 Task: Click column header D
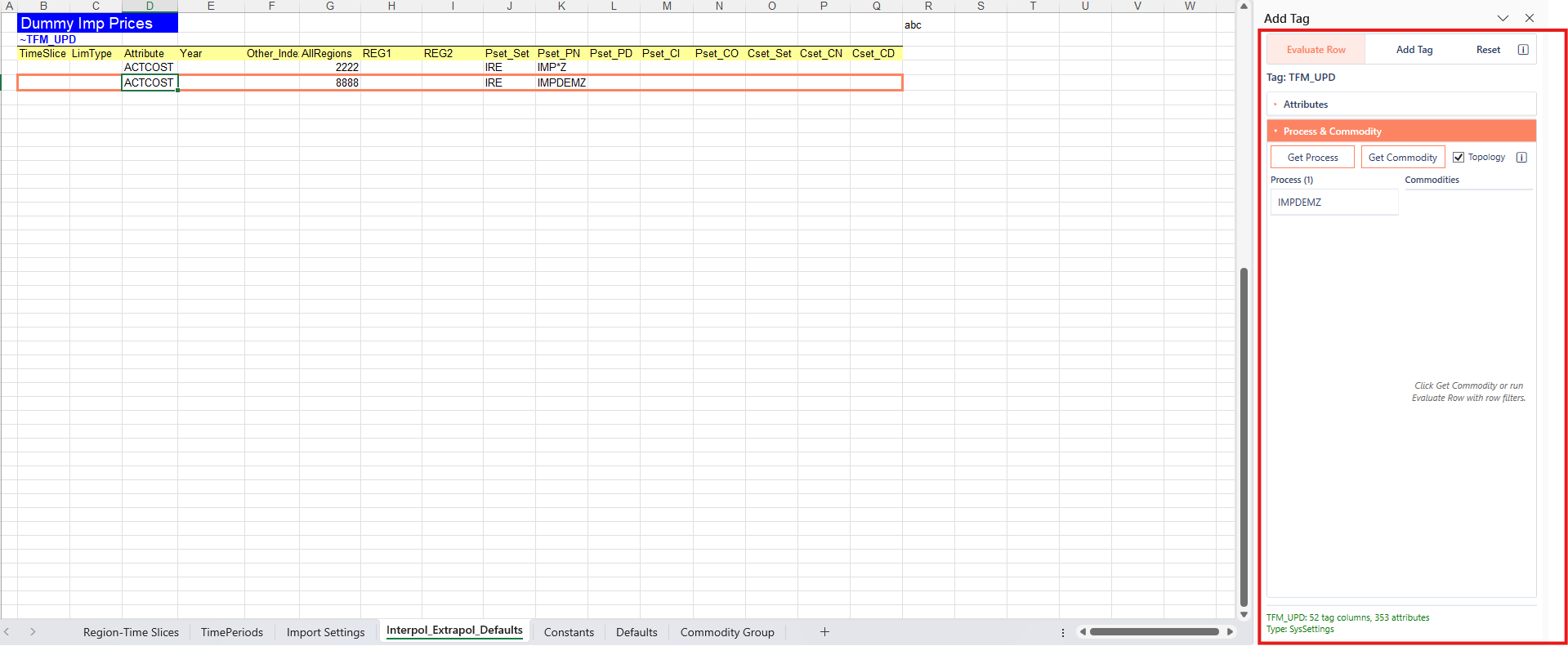150,6
